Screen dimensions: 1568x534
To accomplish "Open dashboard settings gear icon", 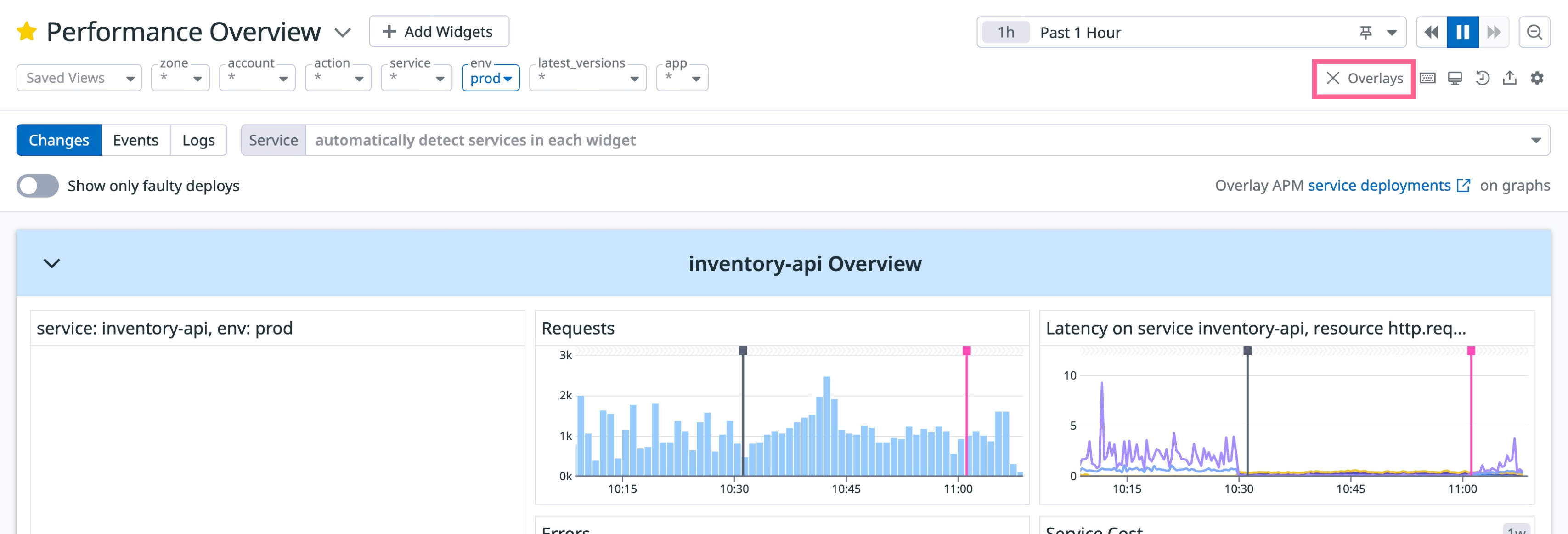I will point(1537,78).
